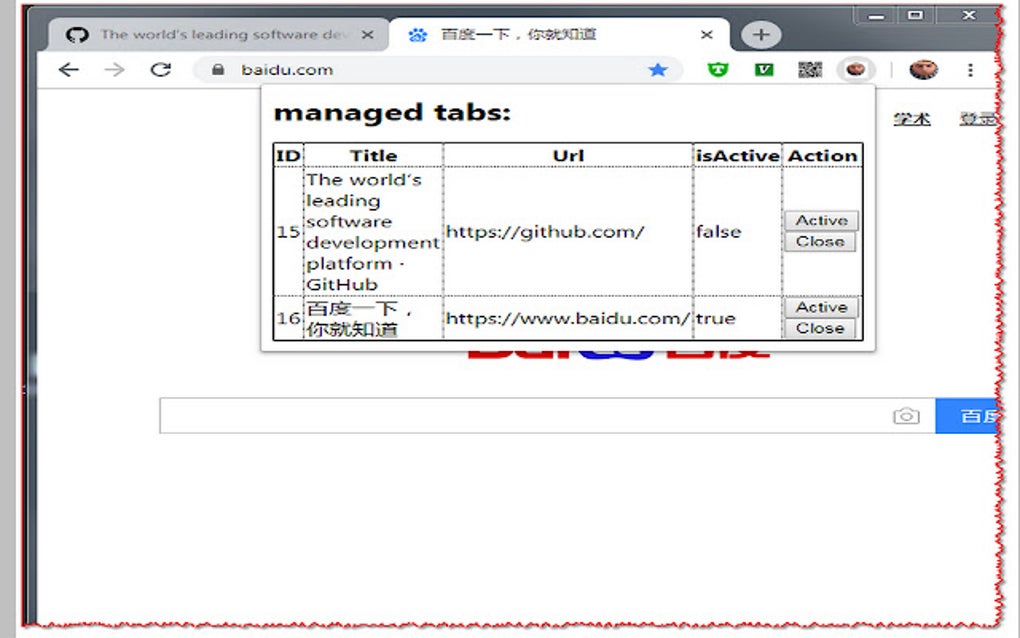
Task: Open the managed tabs extension popup
Action: point(856,70)
